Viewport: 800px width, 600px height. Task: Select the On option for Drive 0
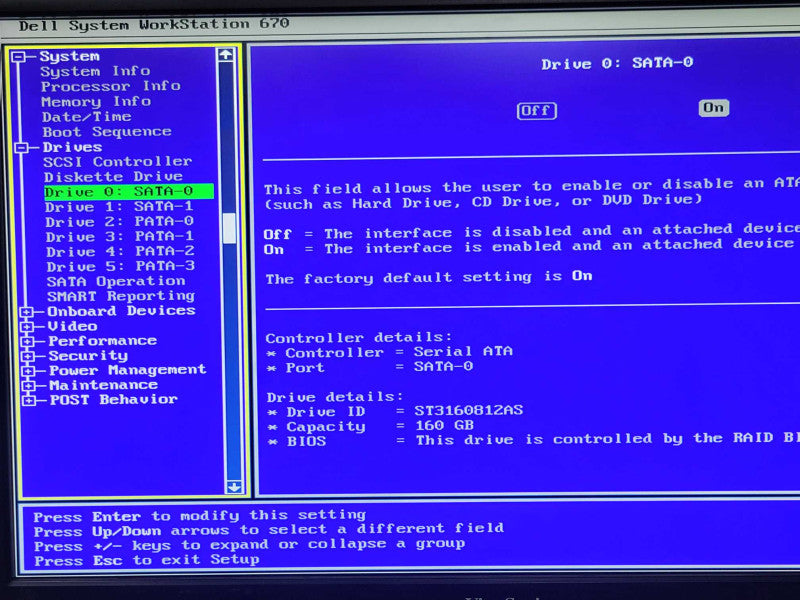click(x=713, y=108)
